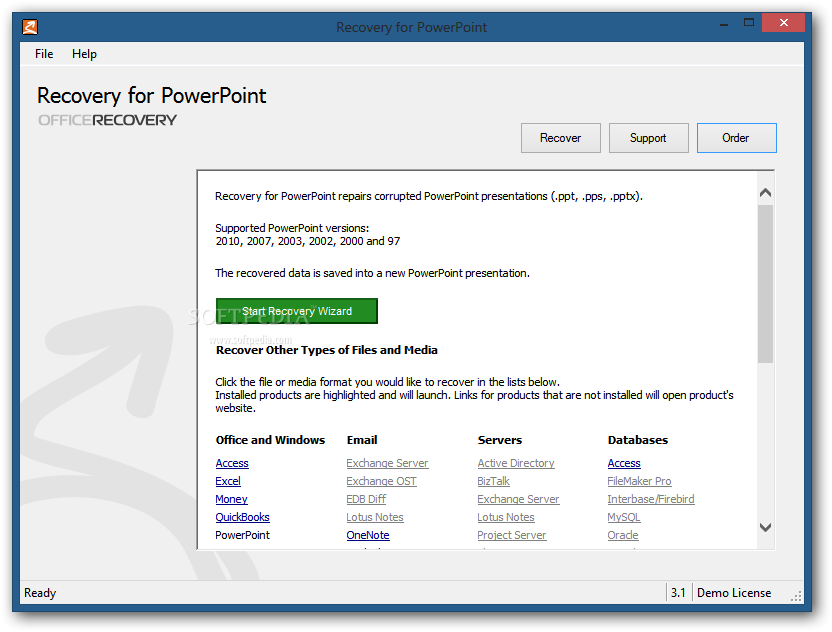Screen dimensions: 832x632
Task: Close the Recovery for PowerPoint window
Action: coord(784,23)
